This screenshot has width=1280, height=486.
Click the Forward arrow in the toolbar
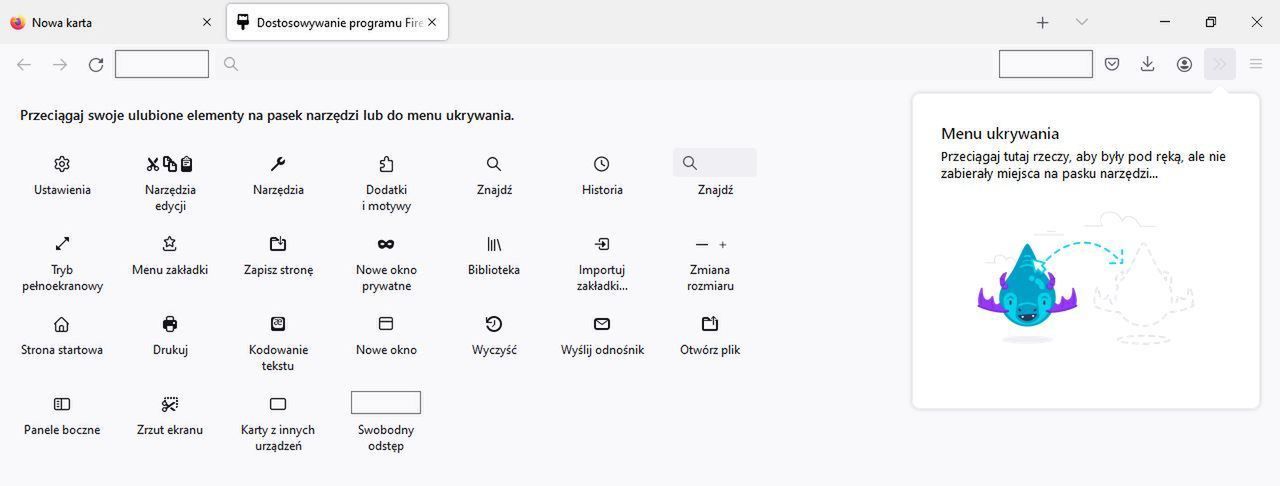click(60, 64)
